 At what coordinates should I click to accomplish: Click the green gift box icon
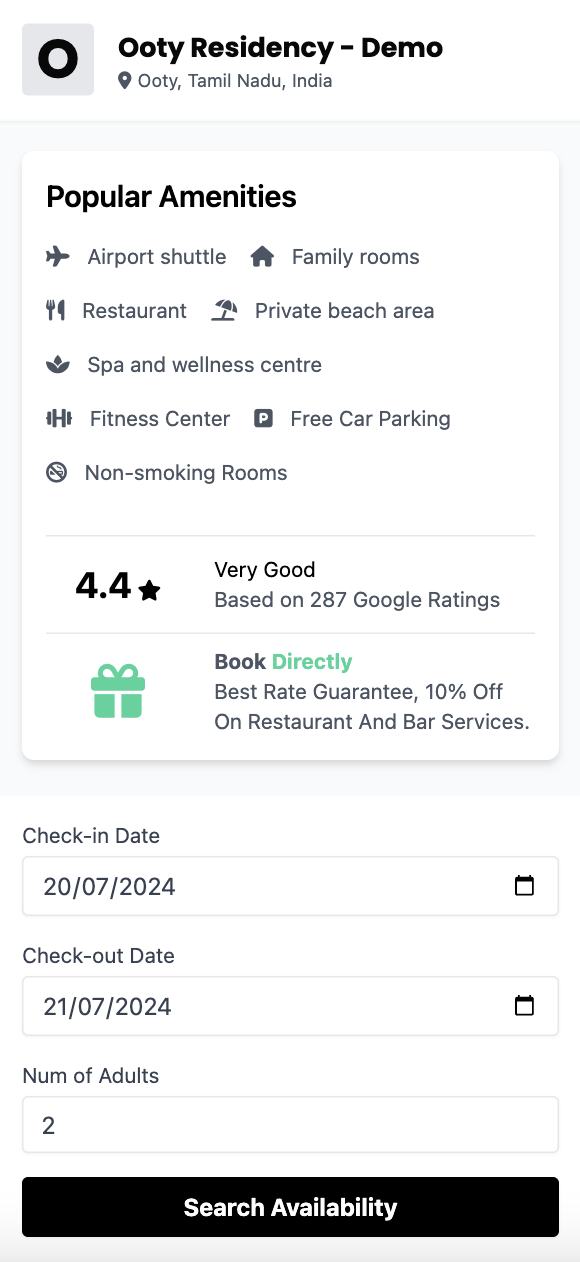tap(118, 692)
